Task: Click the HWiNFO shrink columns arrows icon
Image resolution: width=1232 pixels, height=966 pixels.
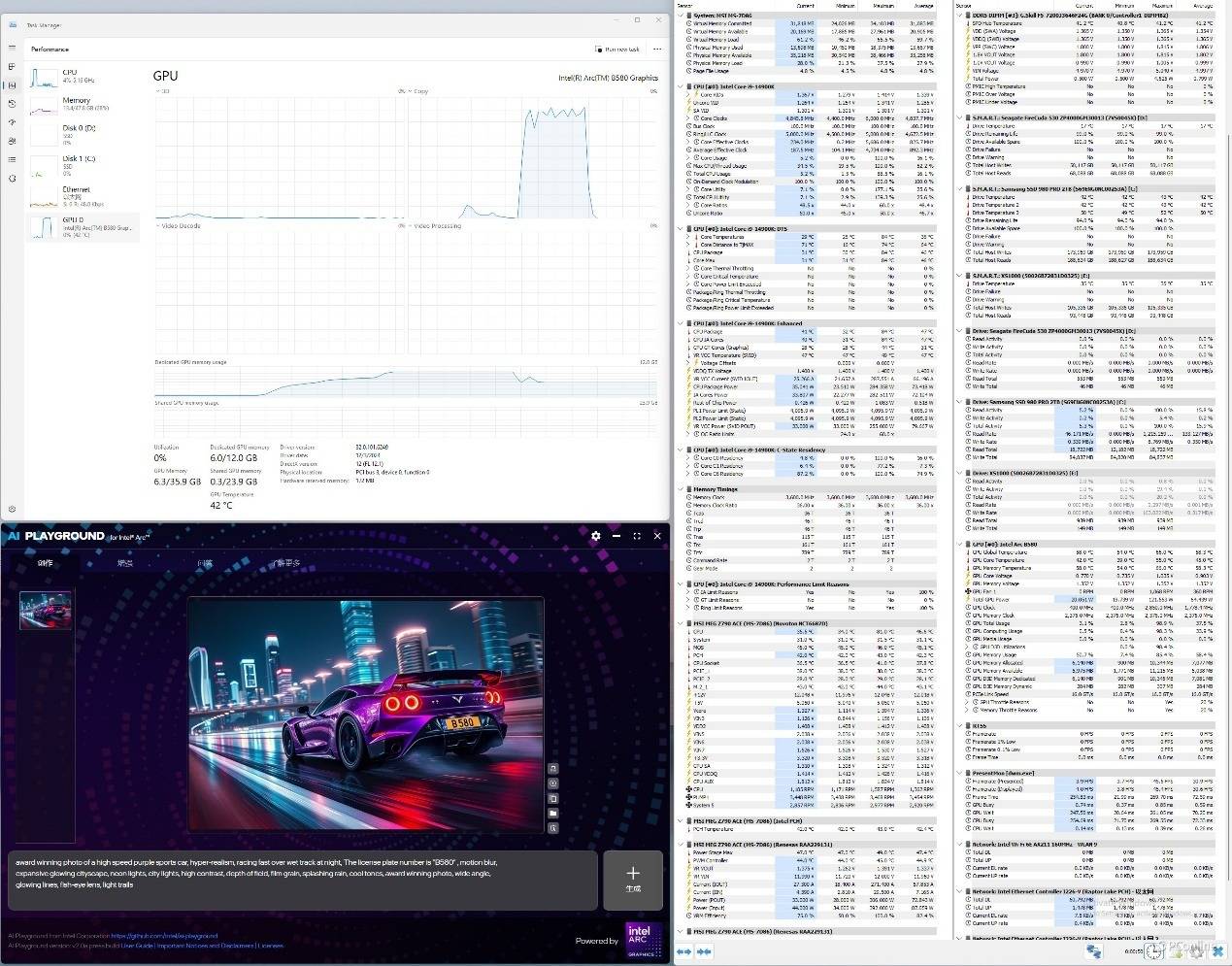Action: pyautogui.click(x=703, y=952)
